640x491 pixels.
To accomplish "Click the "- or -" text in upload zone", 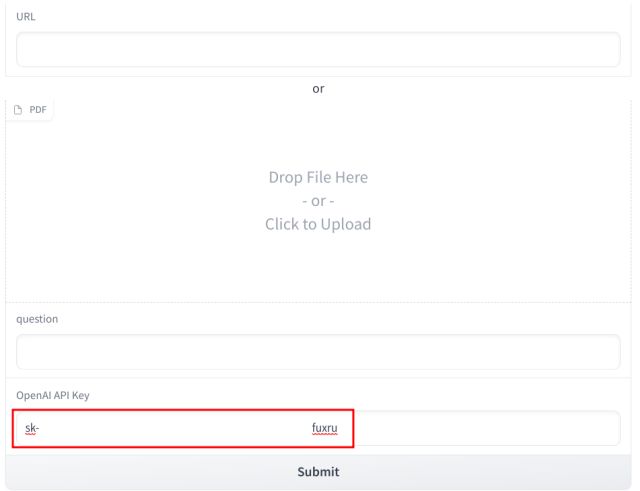I will (x=318, y=200).
